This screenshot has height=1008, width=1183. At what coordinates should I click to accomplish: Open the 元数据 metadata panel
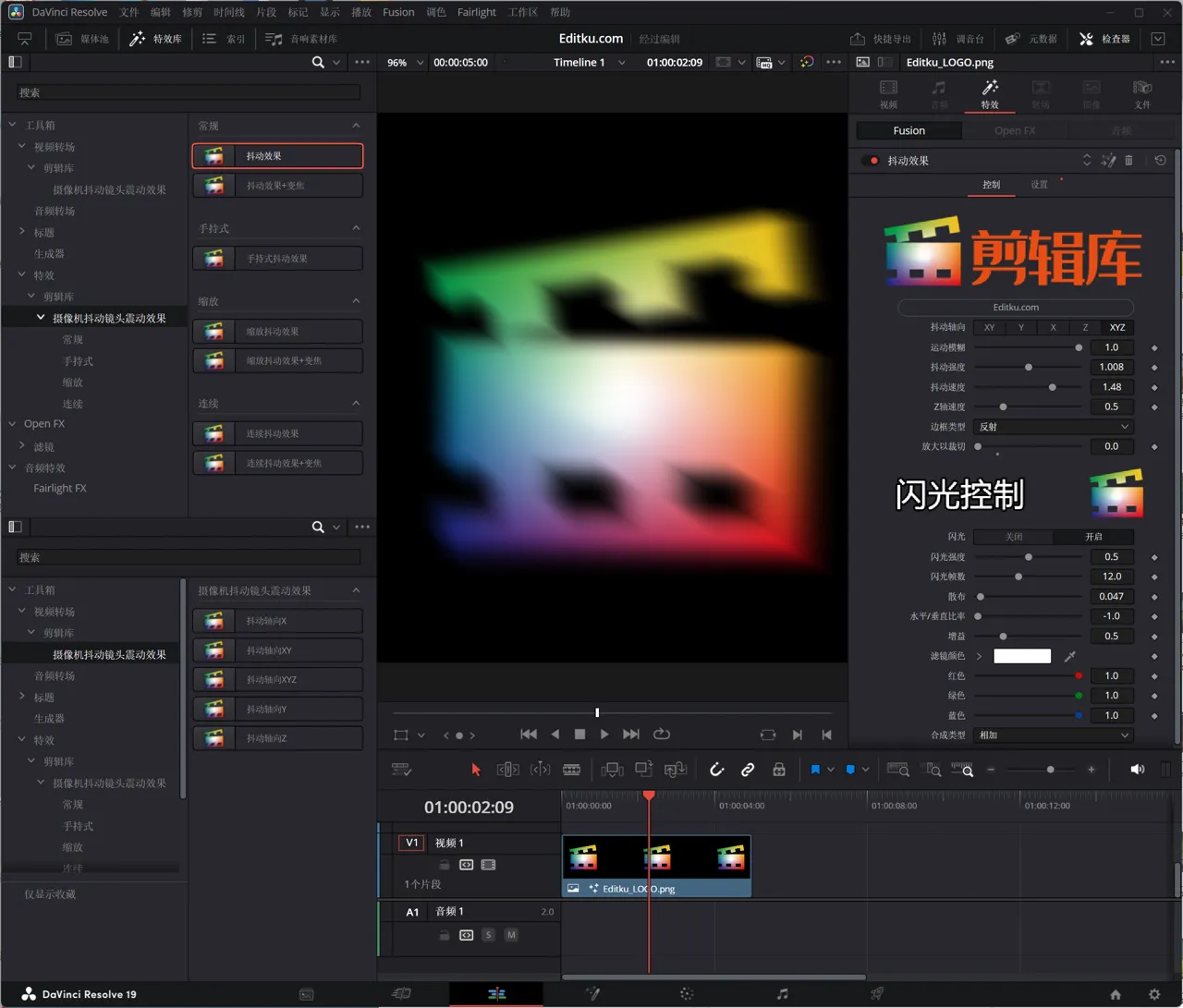point(1031,39)
